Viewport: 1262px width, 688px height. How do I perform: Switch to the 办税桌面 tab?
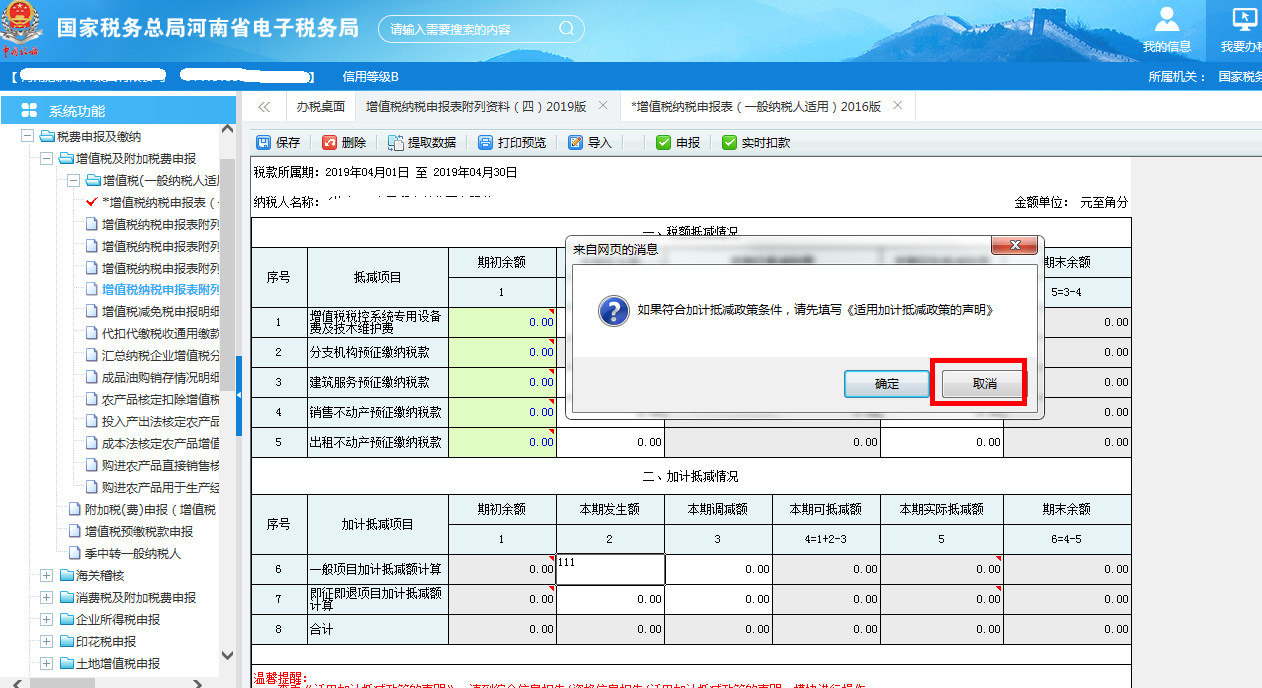click(x=319, y=106)
